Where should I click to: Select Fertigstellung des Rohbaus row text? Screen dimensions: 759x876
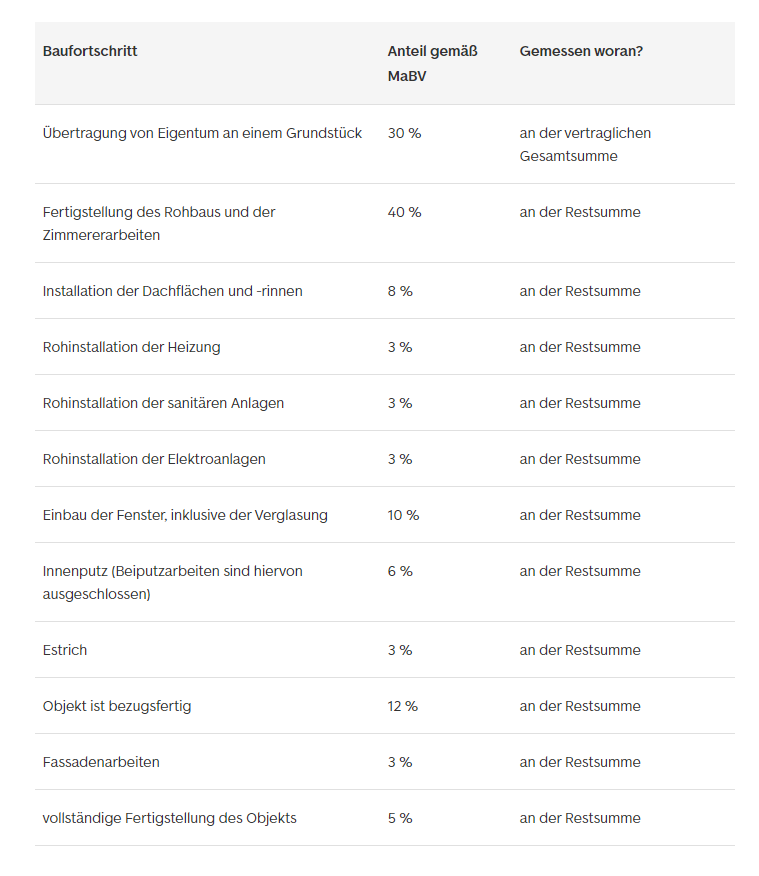(158, 223)
